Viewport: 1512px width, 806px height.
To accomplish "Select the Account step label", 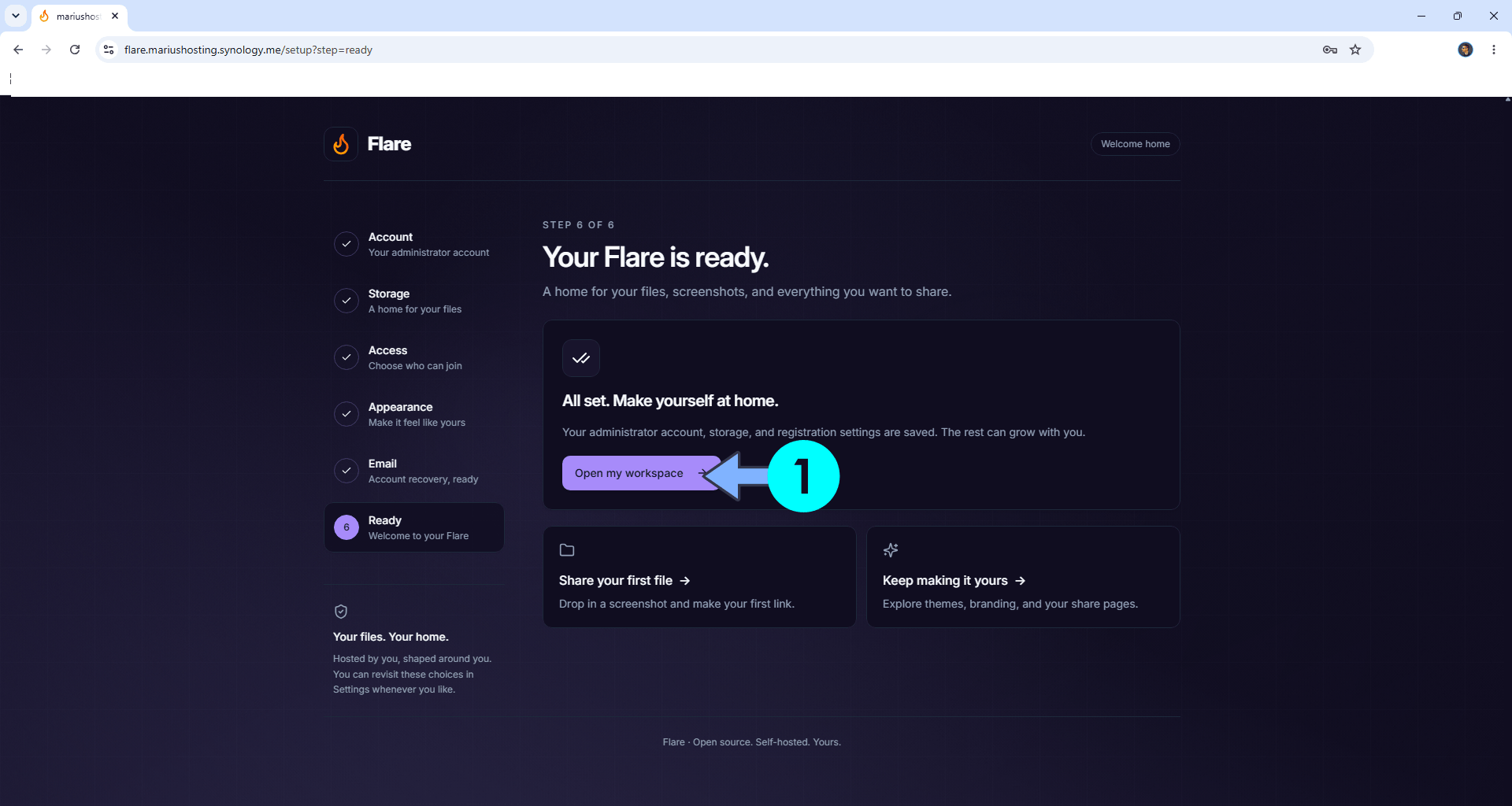I will pyautogui.click(x=391, y=237).
